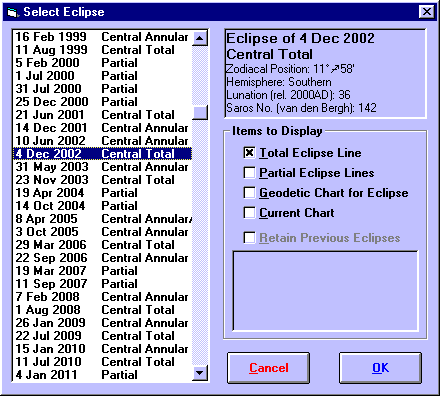
Task: Select the 11 Jul 2010 Central Total eclipse
Action: click(102, 362)
